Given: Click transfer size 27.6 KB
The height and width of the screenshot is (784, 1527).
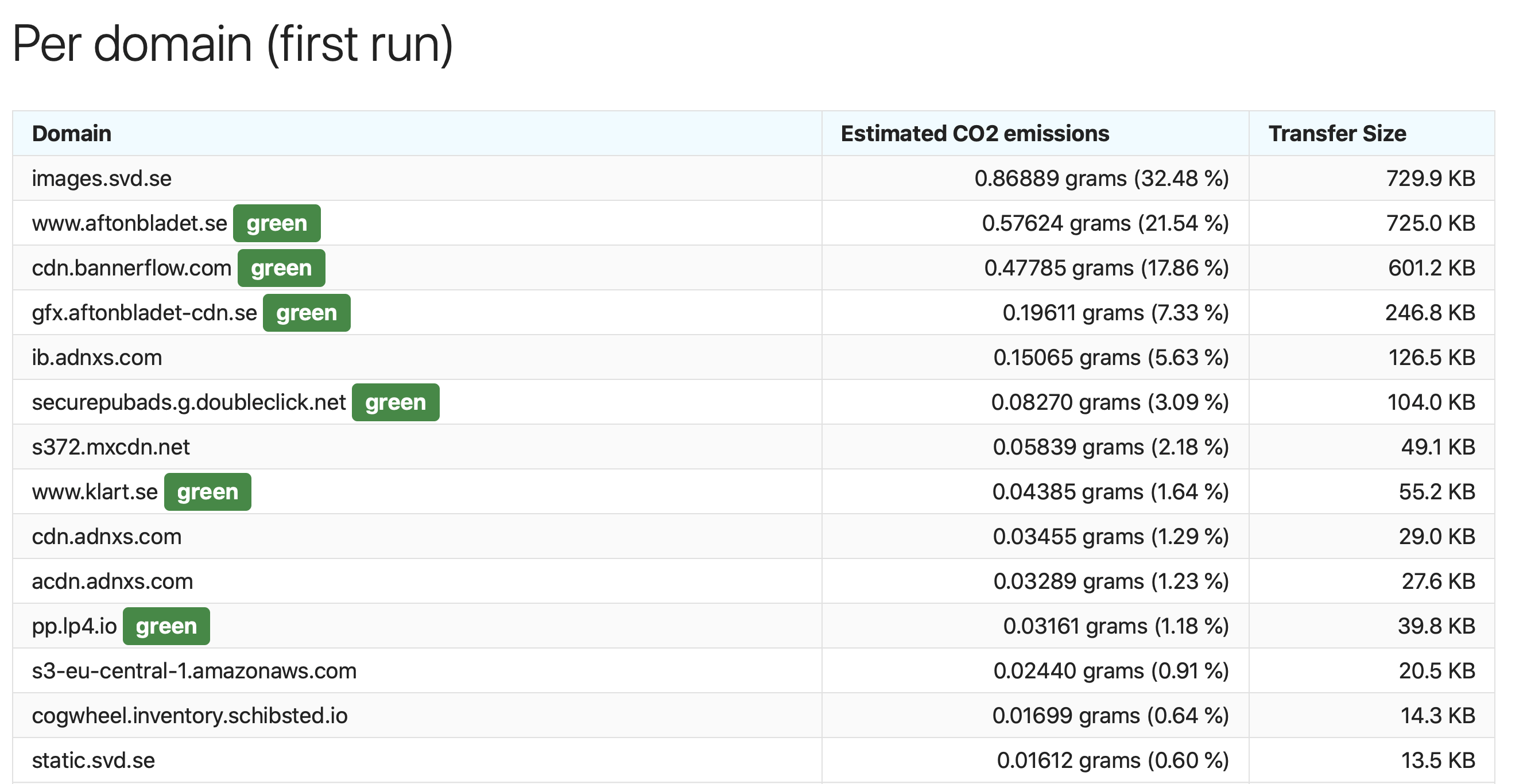Looking at the screenshot, I should (1438, 581).
